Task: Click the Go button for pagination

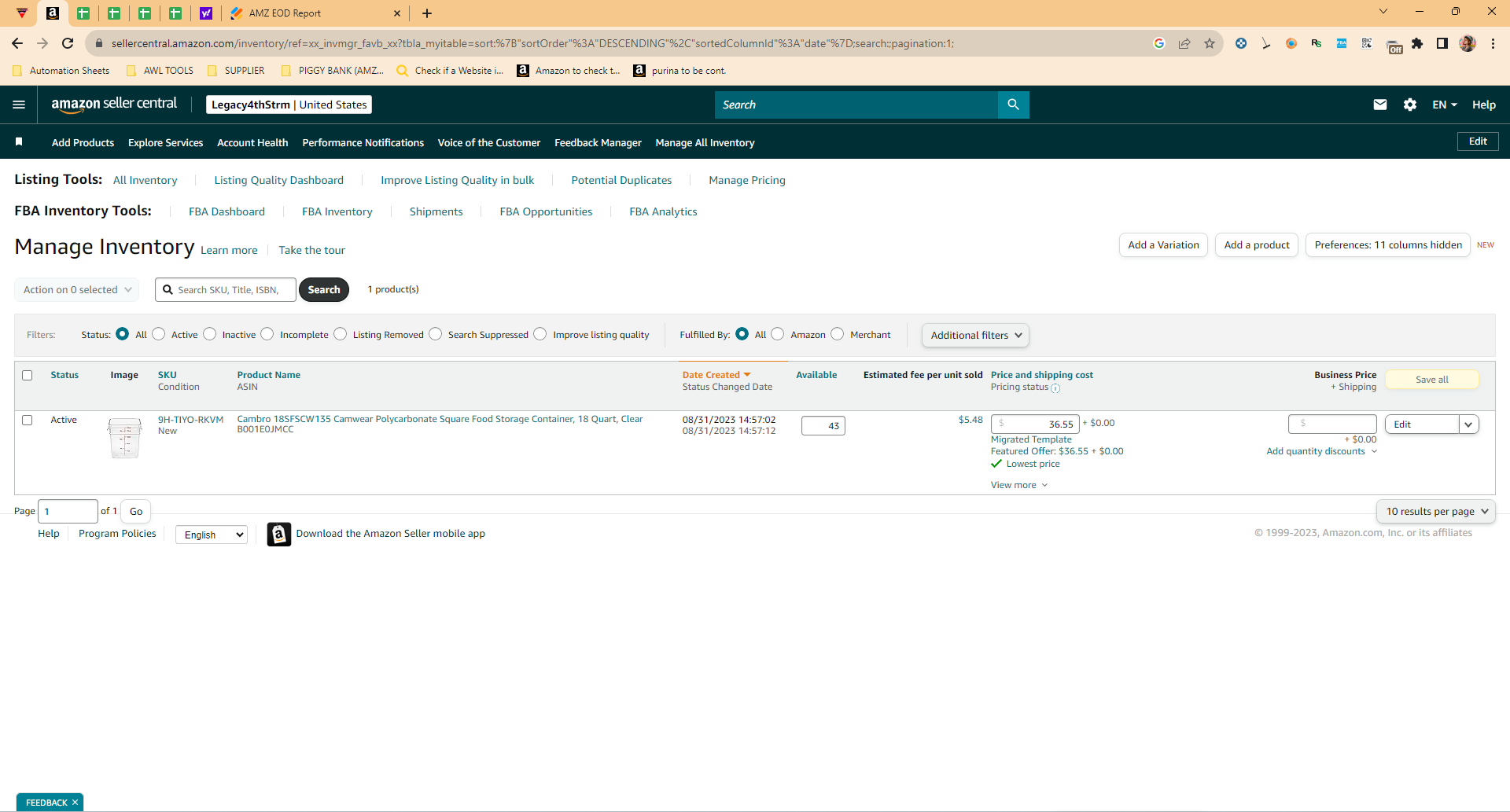Action: click(136, 511)
